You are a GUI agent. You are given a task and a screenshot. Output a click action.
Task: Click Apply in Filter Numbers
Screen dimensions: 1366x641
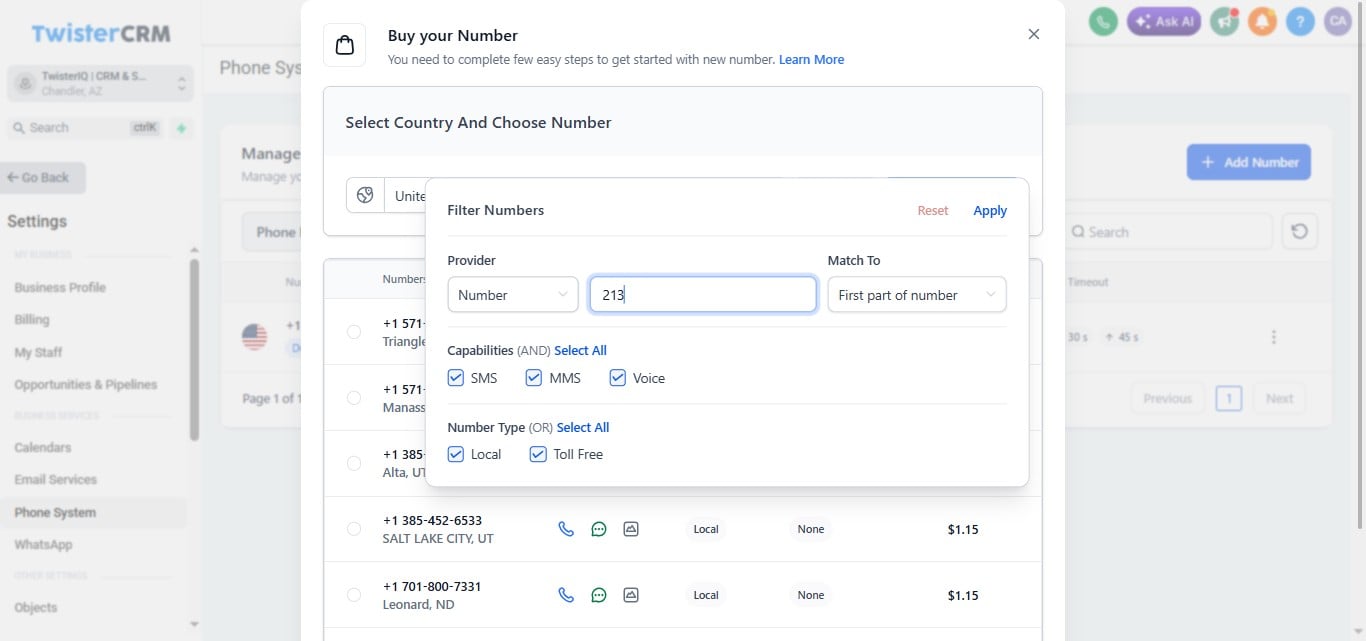tap(990, 210)
